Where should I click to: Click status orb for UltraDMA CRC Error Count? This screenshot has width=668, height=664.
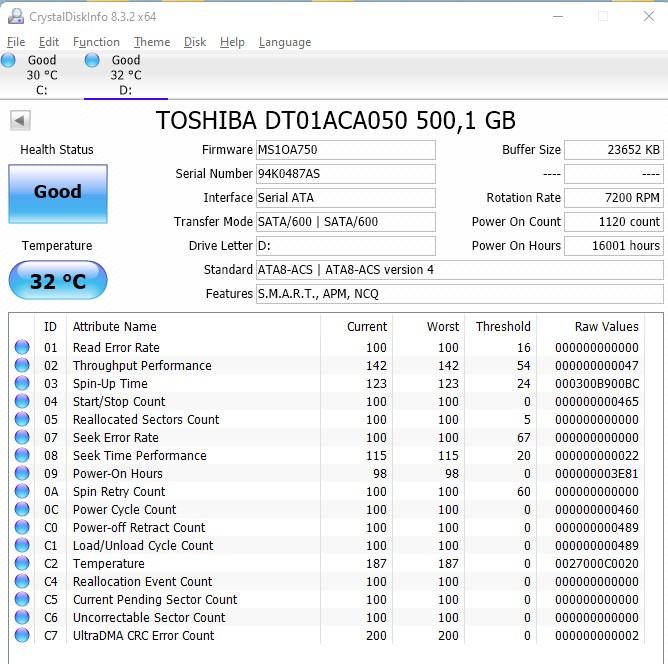pos(22,636)
